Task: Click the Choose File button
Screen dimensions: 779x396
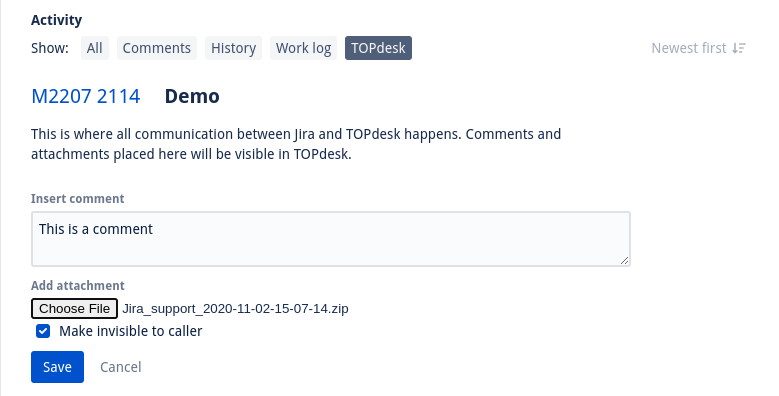Action: point(75,309)
